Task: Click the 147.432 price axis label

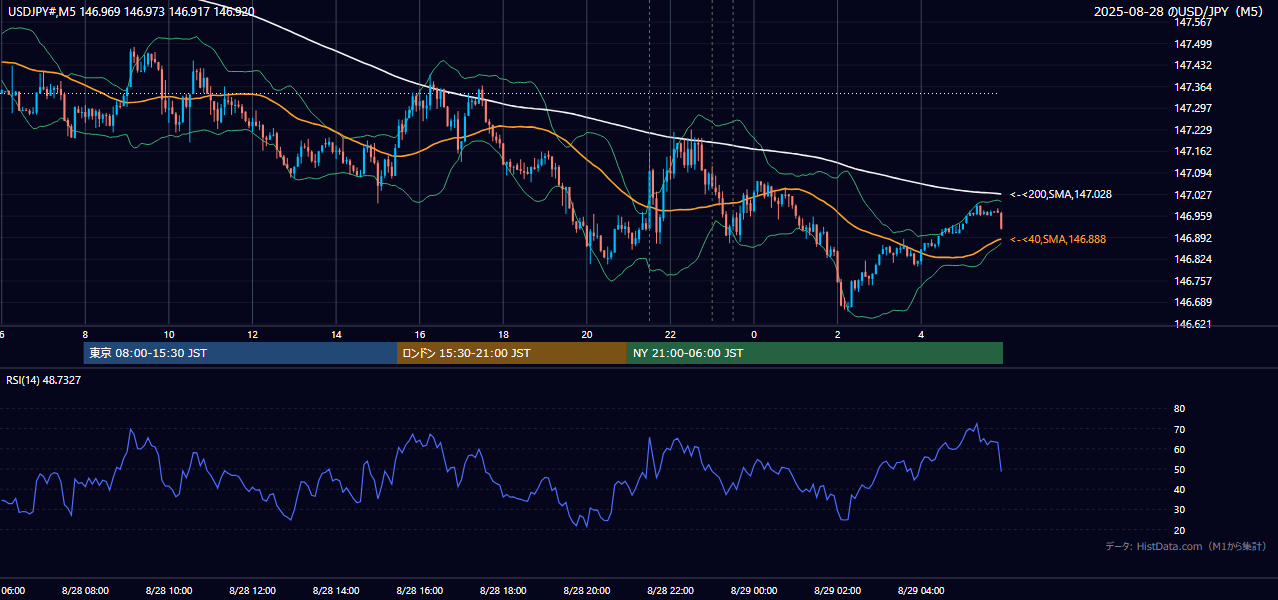Action: pyautogui.click(x=1193, y=65)
